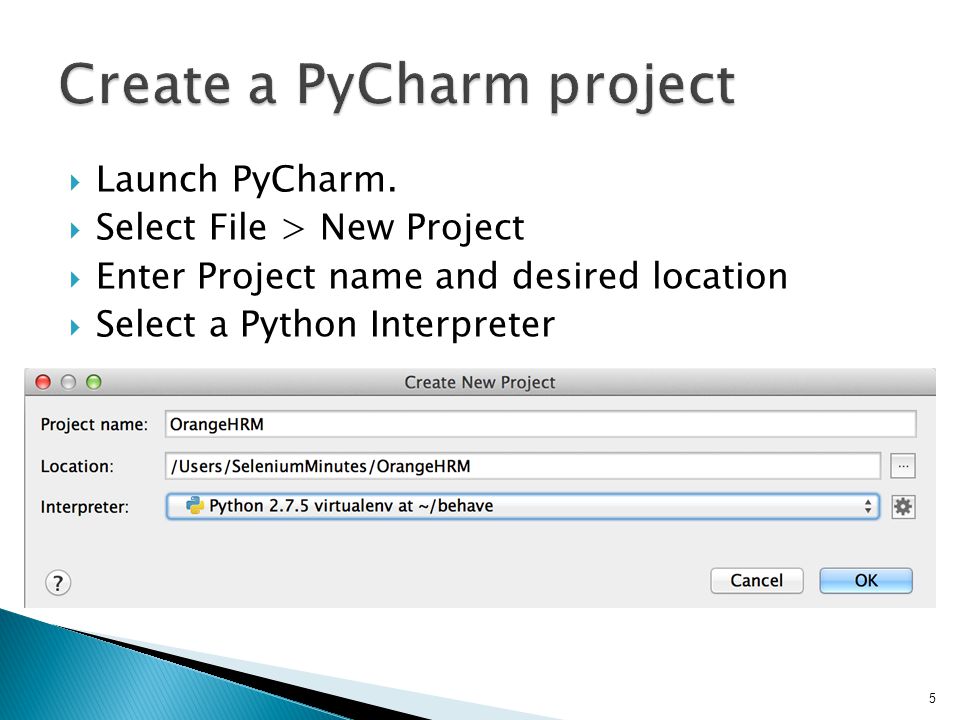This screenshot has width=960, height=720.
Task: Click the 'Location:' label
Action: tap(77, 467)
